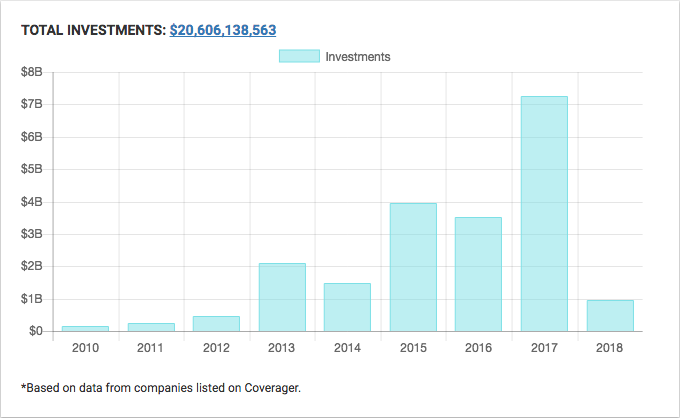Select the 2016 investments bar
The image size is (680, 418).
click(x=478, y=274)
